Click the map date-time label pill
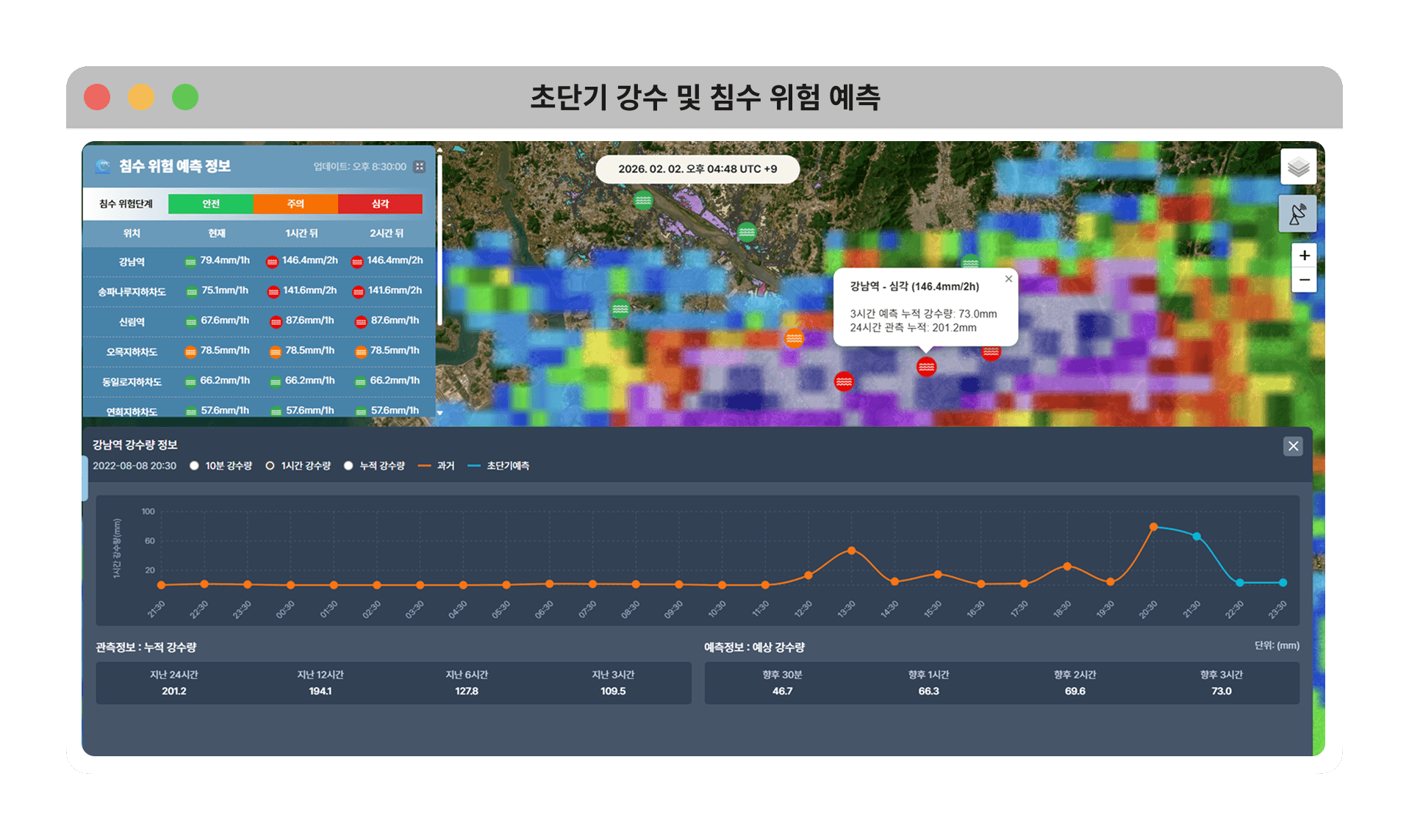 697,169
